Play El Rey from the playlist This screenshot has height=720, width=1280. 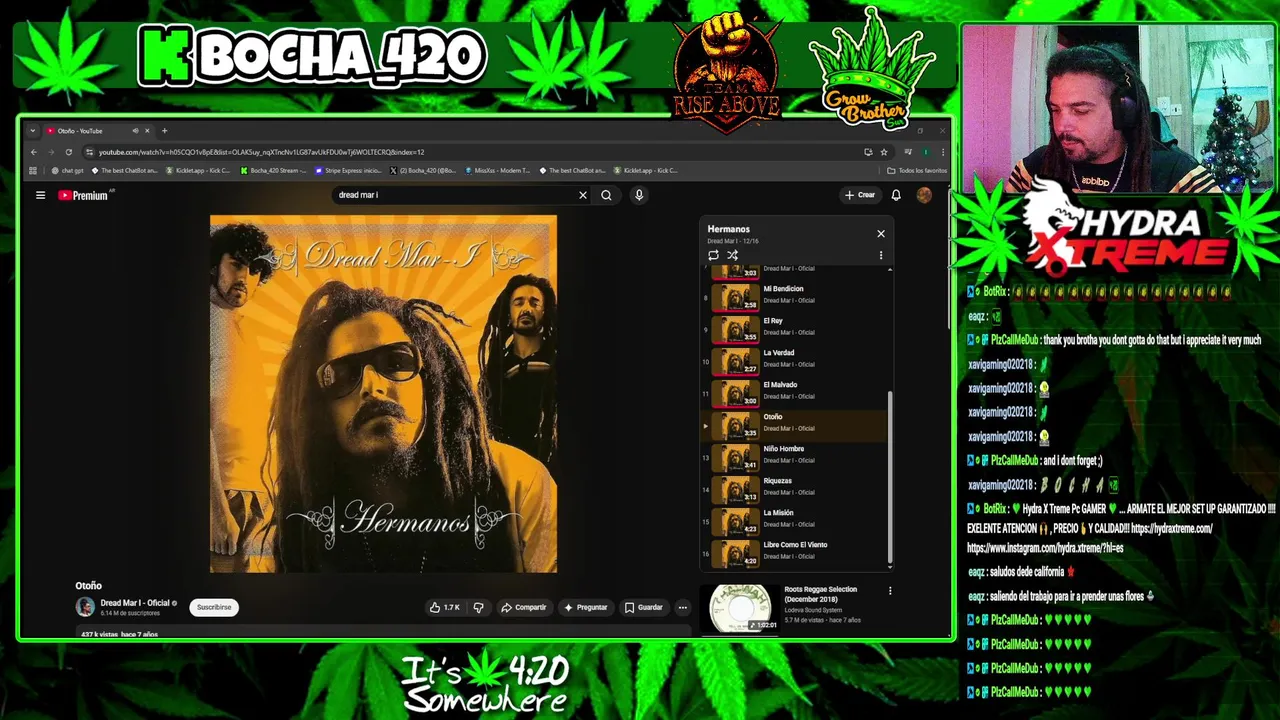click(795, 327)
